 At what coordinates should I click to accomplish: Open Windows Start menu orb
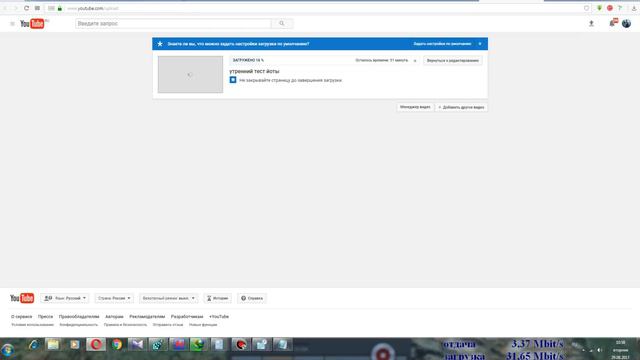(7, 350)
